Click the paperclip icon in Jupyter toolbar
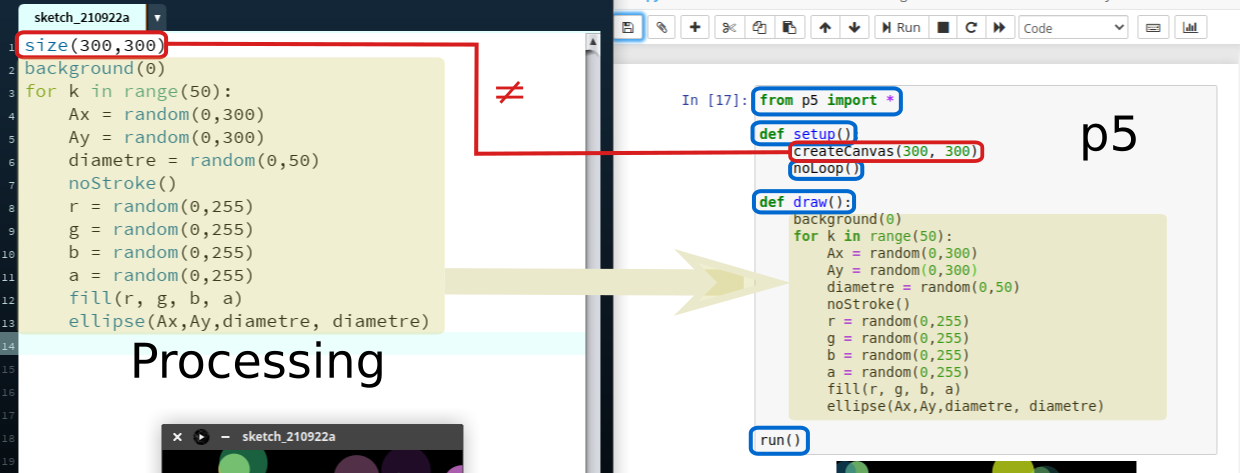The height and width of the screenshot is (473, 1240). [661, 28]
